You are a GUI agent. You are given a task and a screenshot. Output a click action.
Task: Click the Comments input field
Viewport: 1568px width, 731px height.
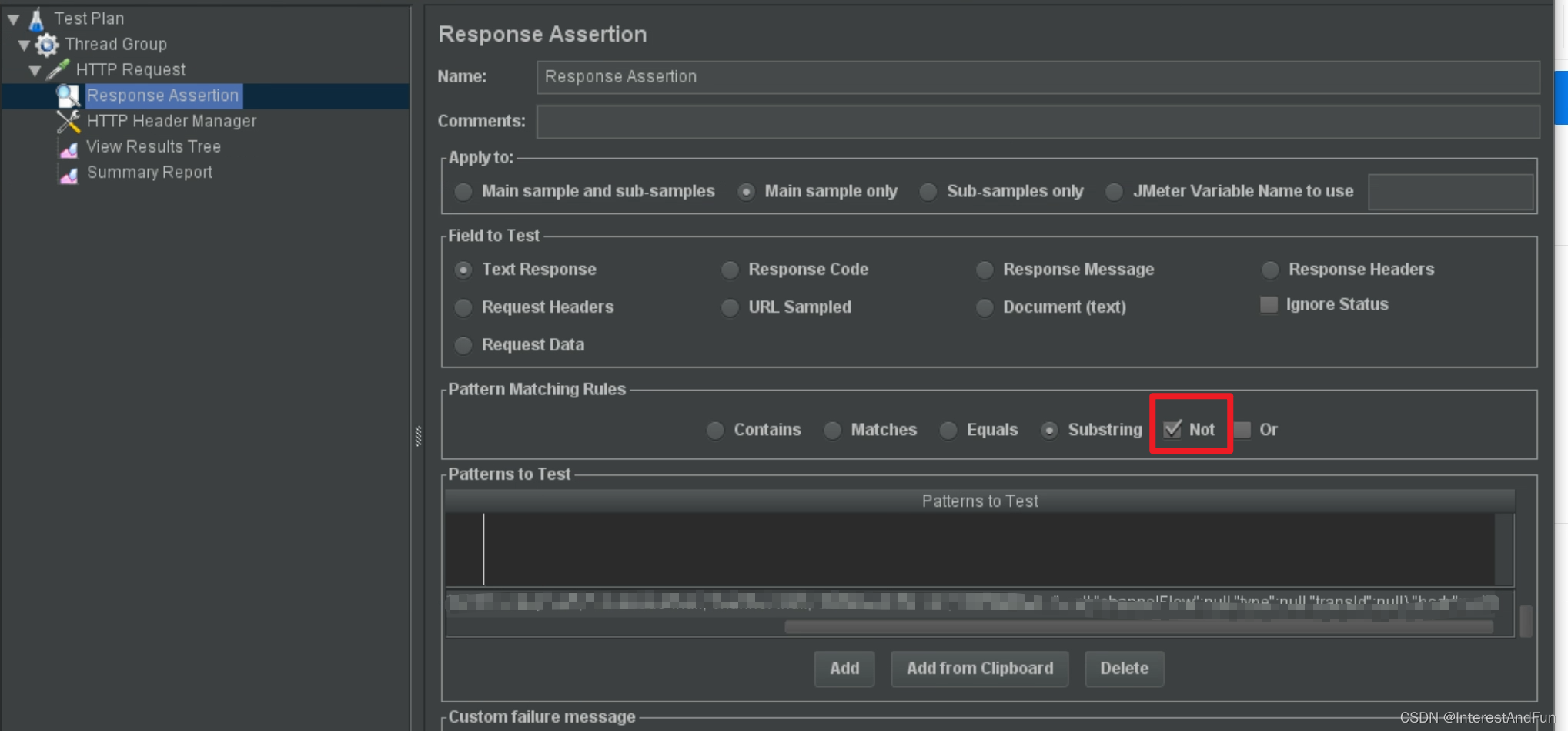(1038, 122)
